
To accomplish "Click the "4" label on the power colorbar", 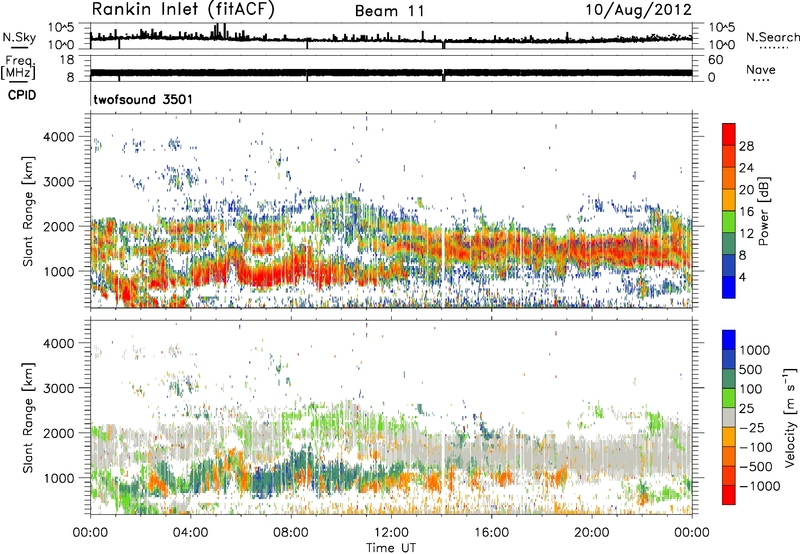I will pos(743,277).
